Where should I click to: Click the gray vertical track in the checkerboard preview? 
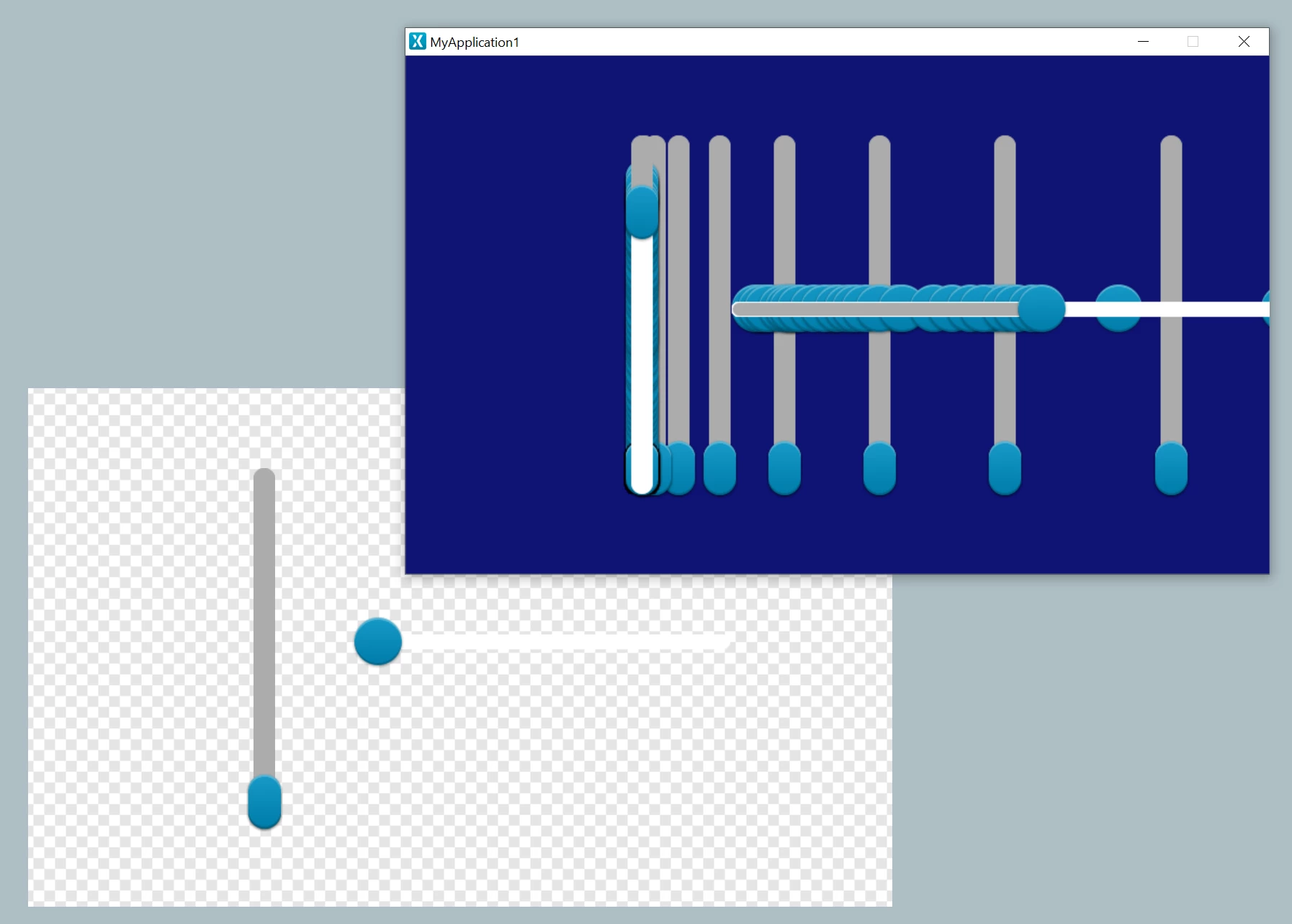(264, 623)
